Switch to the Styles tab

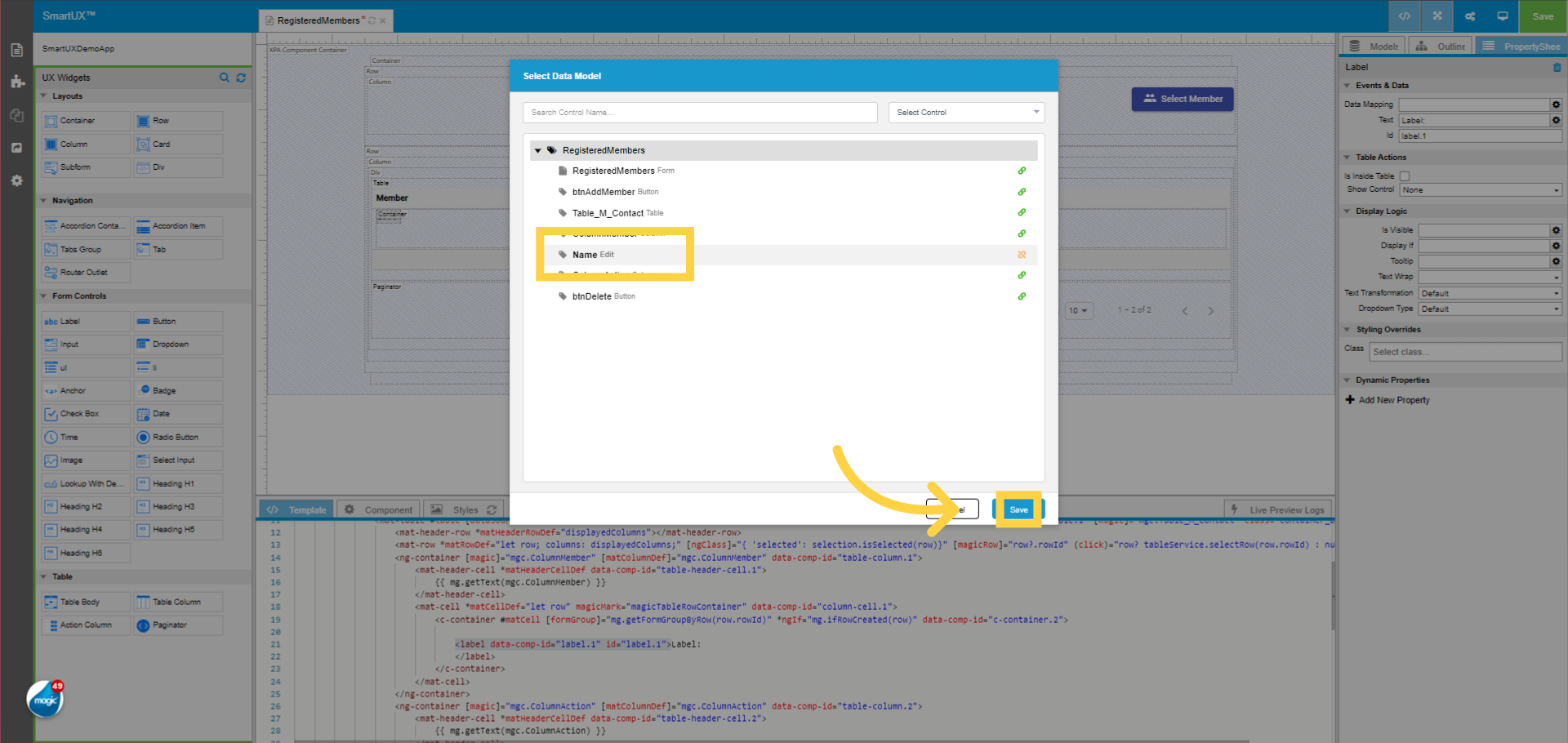(464, 510)
